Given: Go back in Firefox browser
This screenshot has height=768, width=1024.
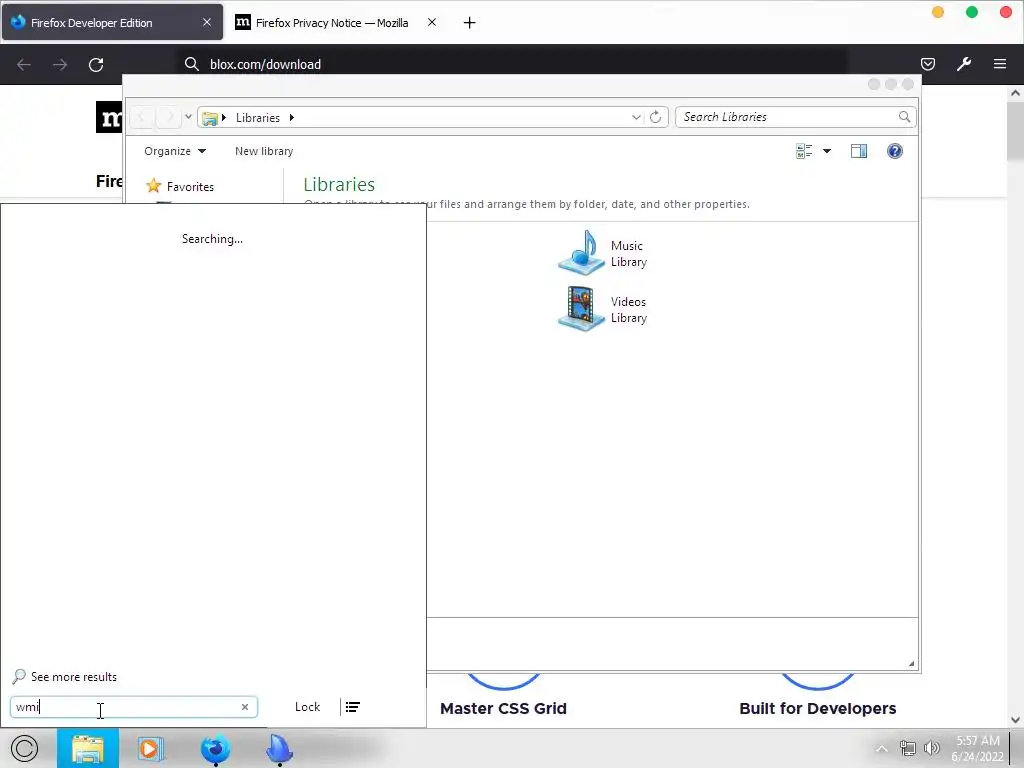Looking at the screenshot, I should (24, 65).
